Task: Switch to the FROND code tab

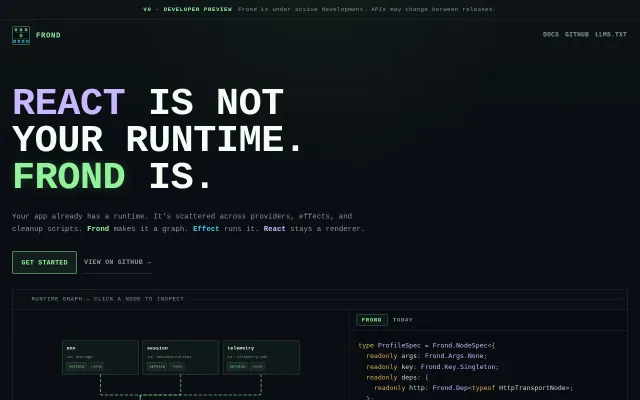Action: coord(371,320)
